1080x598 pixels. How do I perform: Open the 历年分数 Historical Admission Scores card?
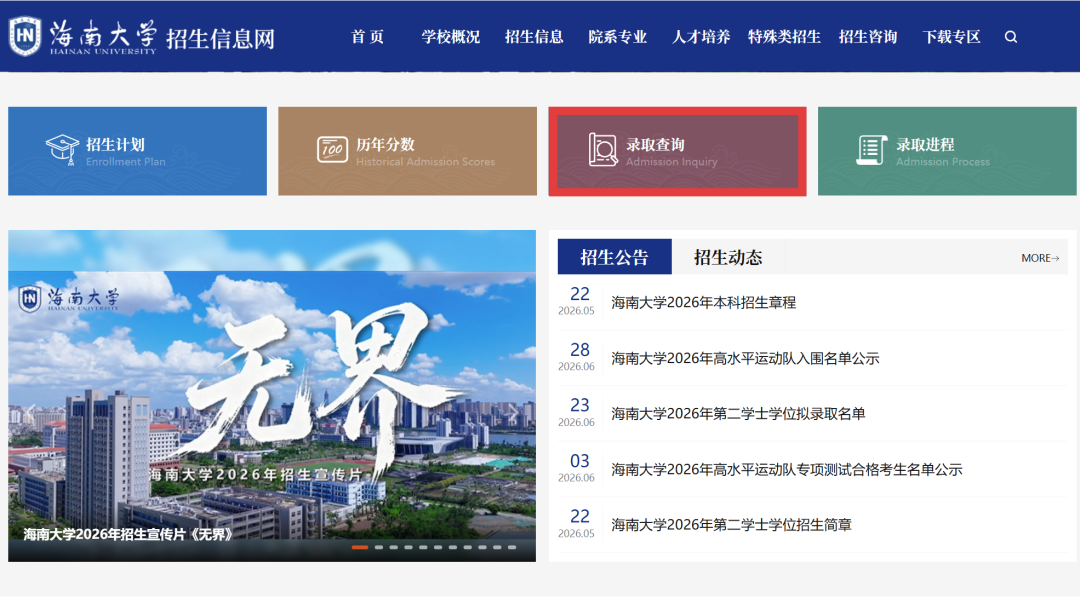[x=407, y=151]
